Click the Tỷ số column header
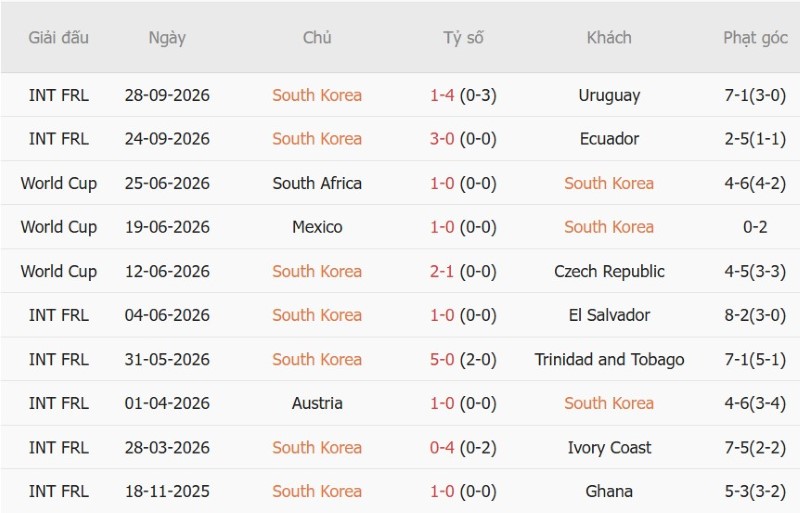Viewport: 800px width, 513px height. pyautogui.click(x=463, y=38)
